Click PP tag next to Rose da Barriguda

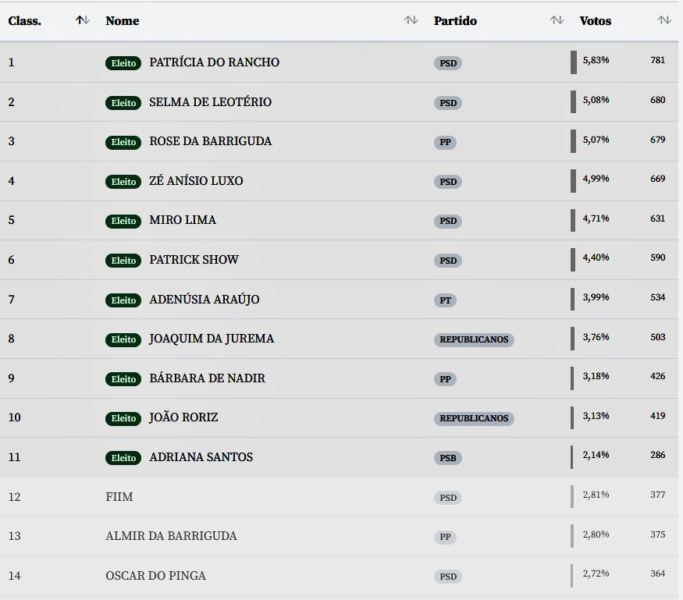[x=445, y=142]
